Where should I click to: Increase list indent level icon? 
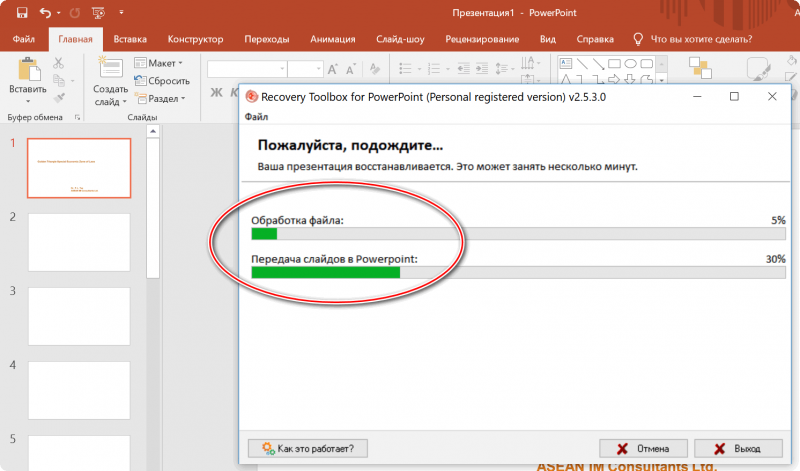(482, 68)
